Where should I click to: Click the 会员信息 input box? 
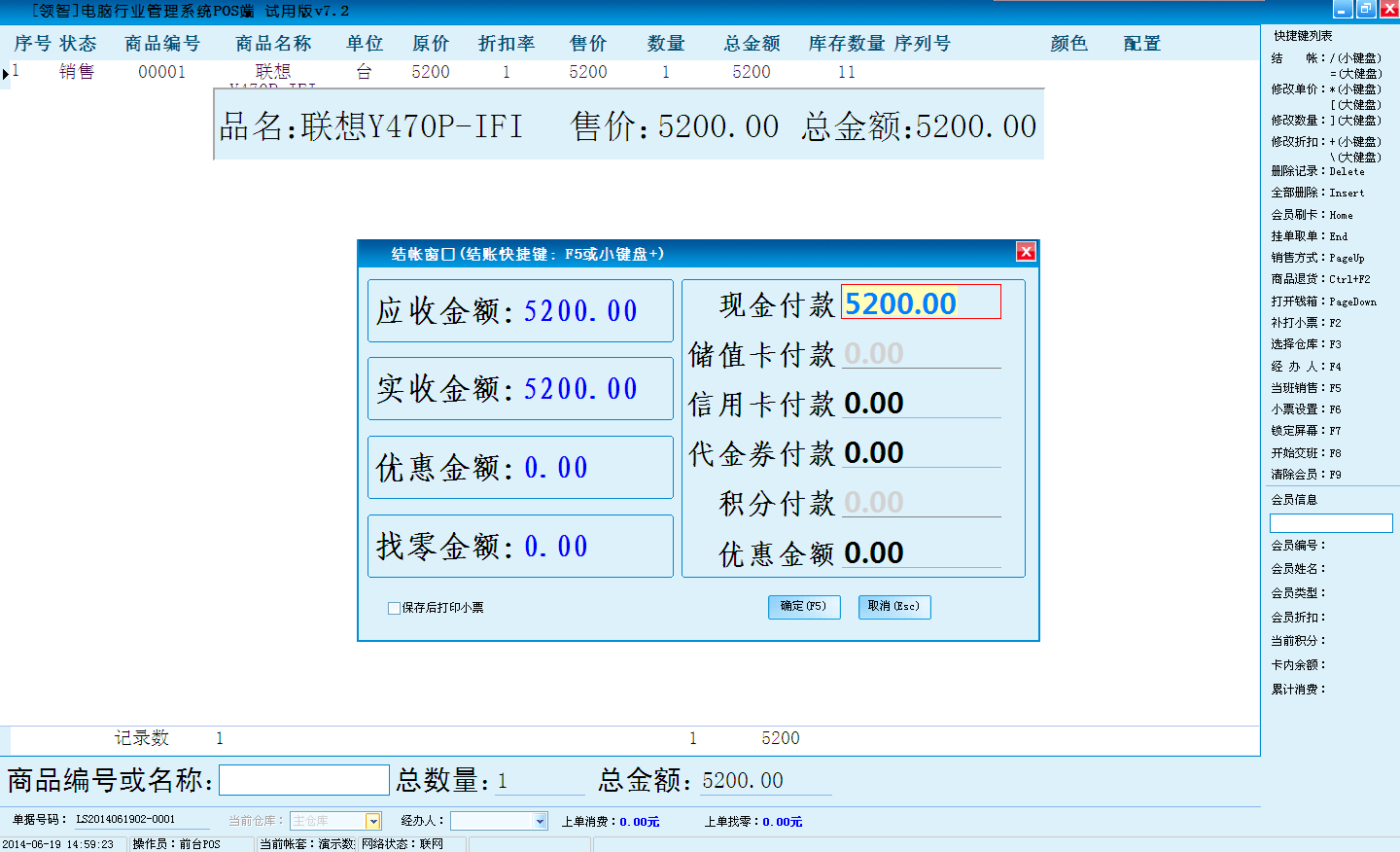[x=1331, y=523]
